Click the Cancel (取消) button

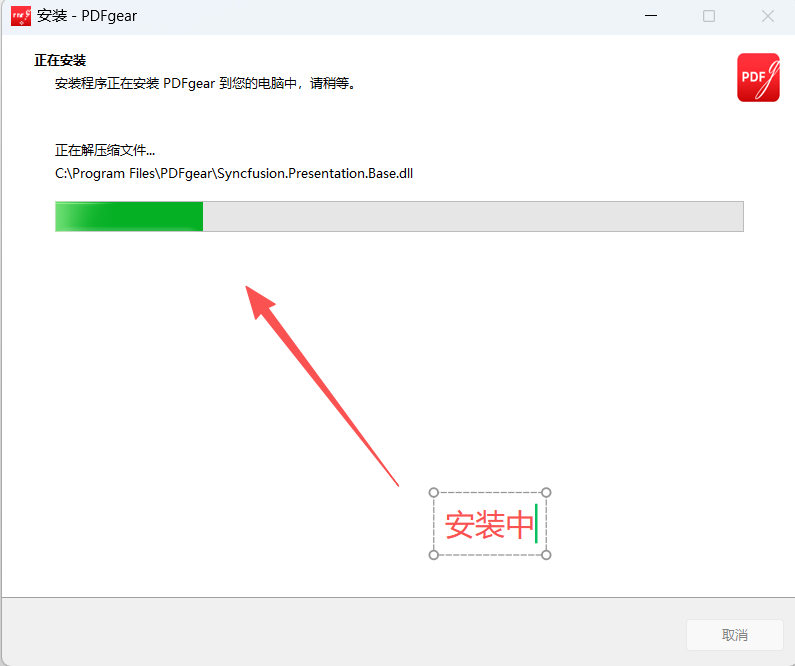735,635
